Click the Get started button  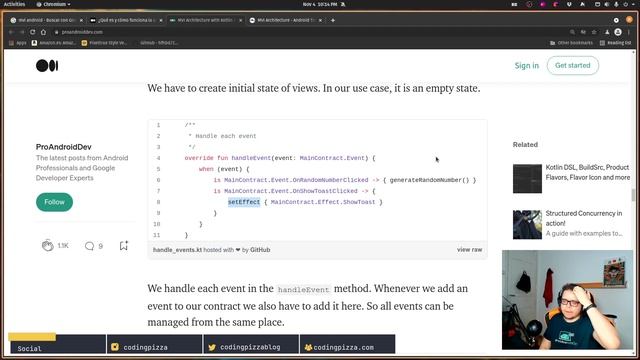(x=573, y=65)
